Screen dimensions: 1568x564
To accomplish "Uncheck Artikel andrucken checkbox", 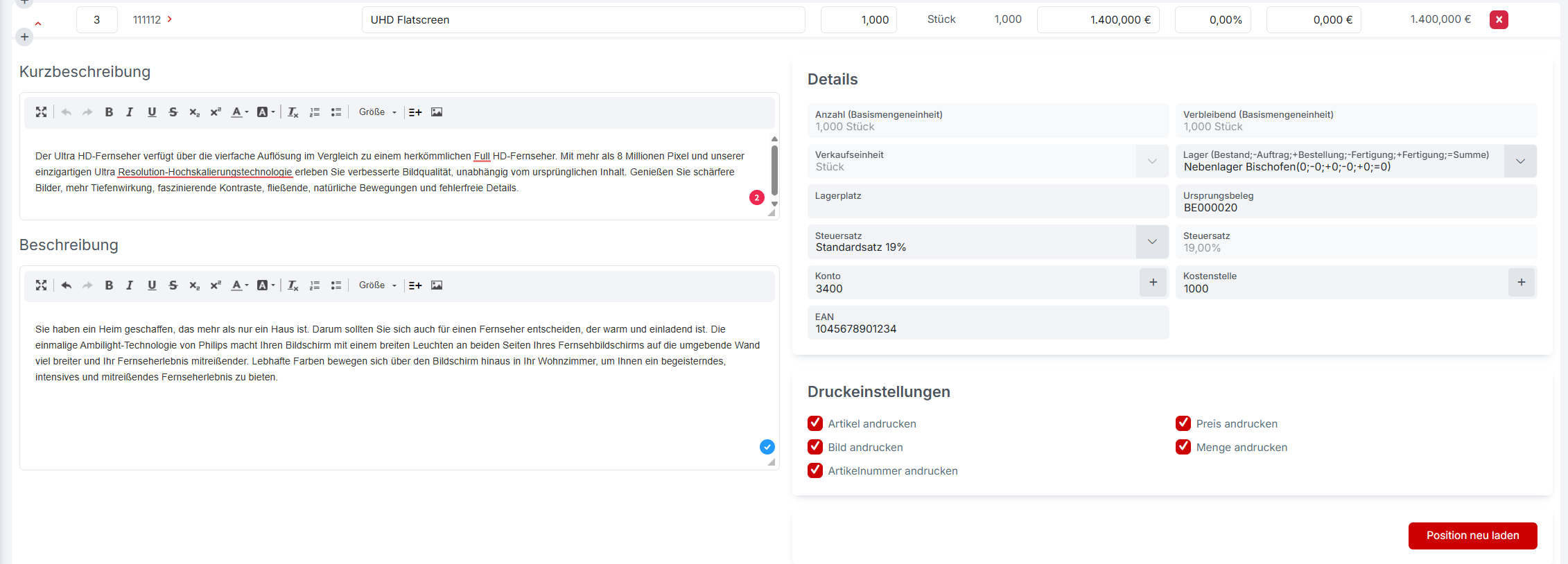I will point(815,423).
